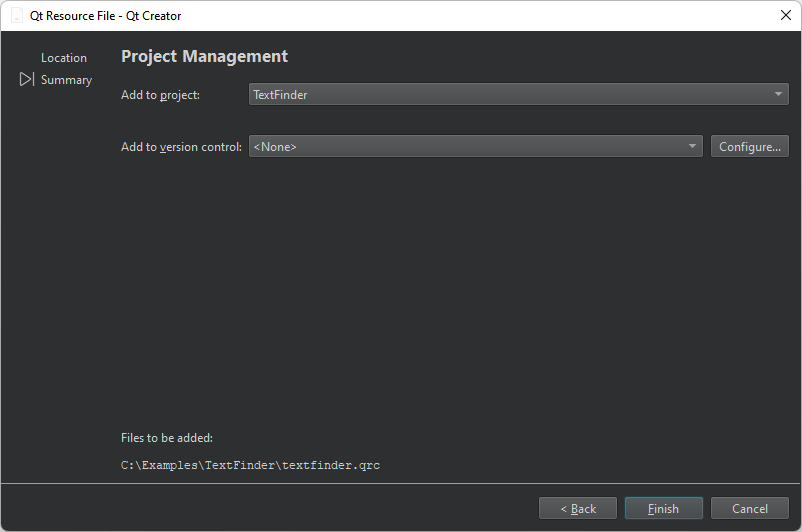
Task: Click the empty area below version control
Action: pos(450,290)
